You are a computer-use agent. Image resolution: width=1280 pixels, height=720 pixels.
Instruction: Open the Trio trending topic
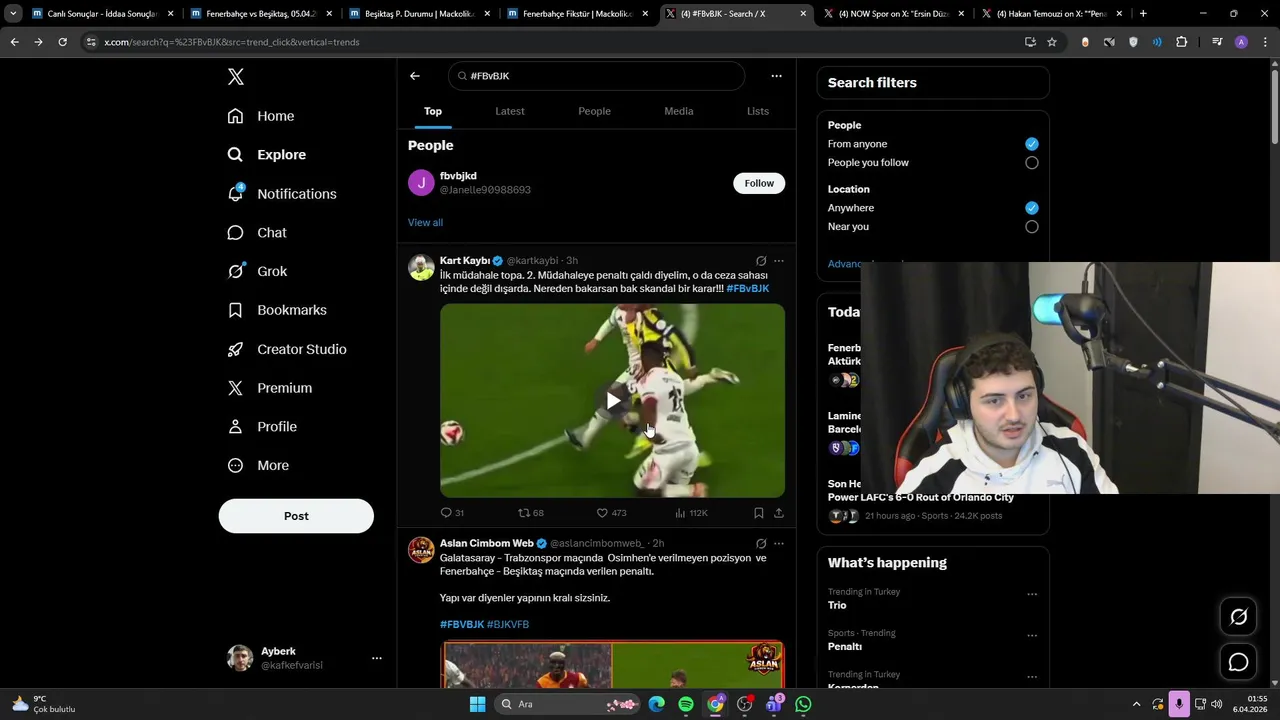tap(837, 605)
